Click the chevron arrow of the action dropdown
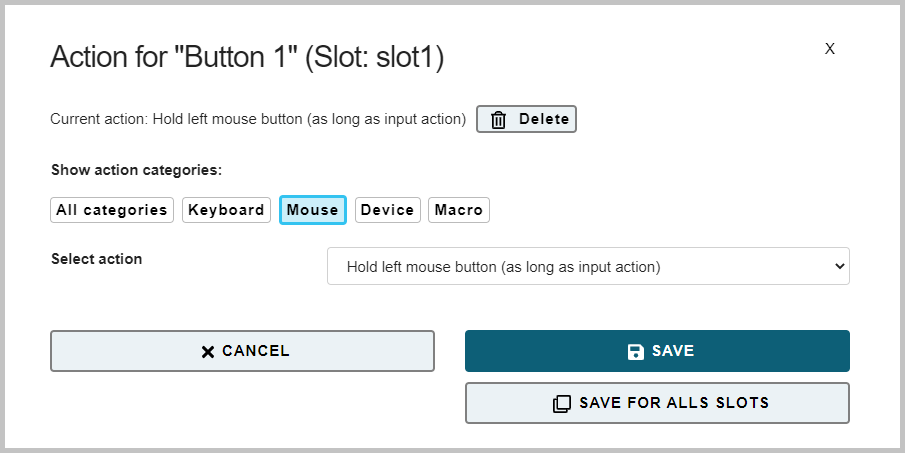Screen dimensions: 905x453 (x=840, y=267)
